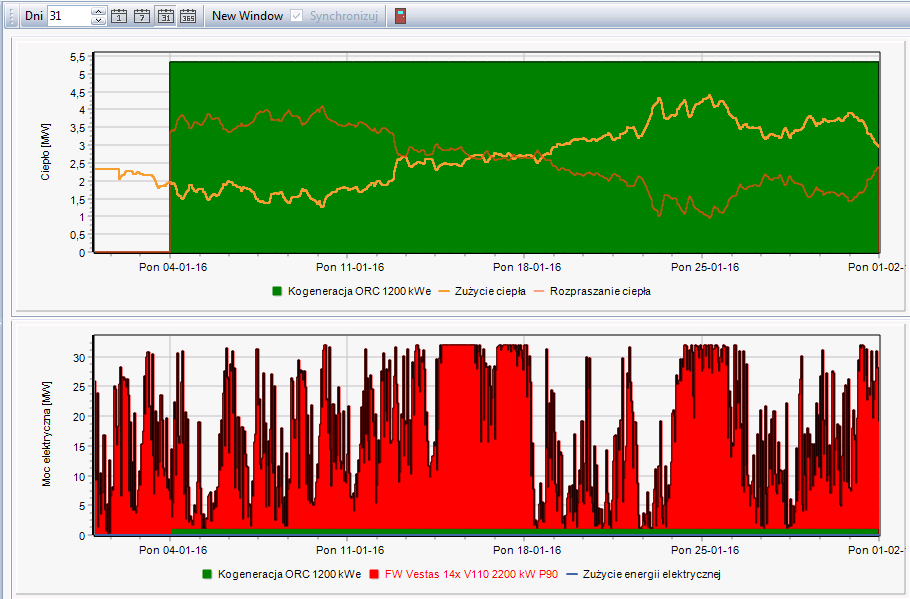
Task: Click Pon 18-01-16 label on heat chart
Action: (527, 267)
